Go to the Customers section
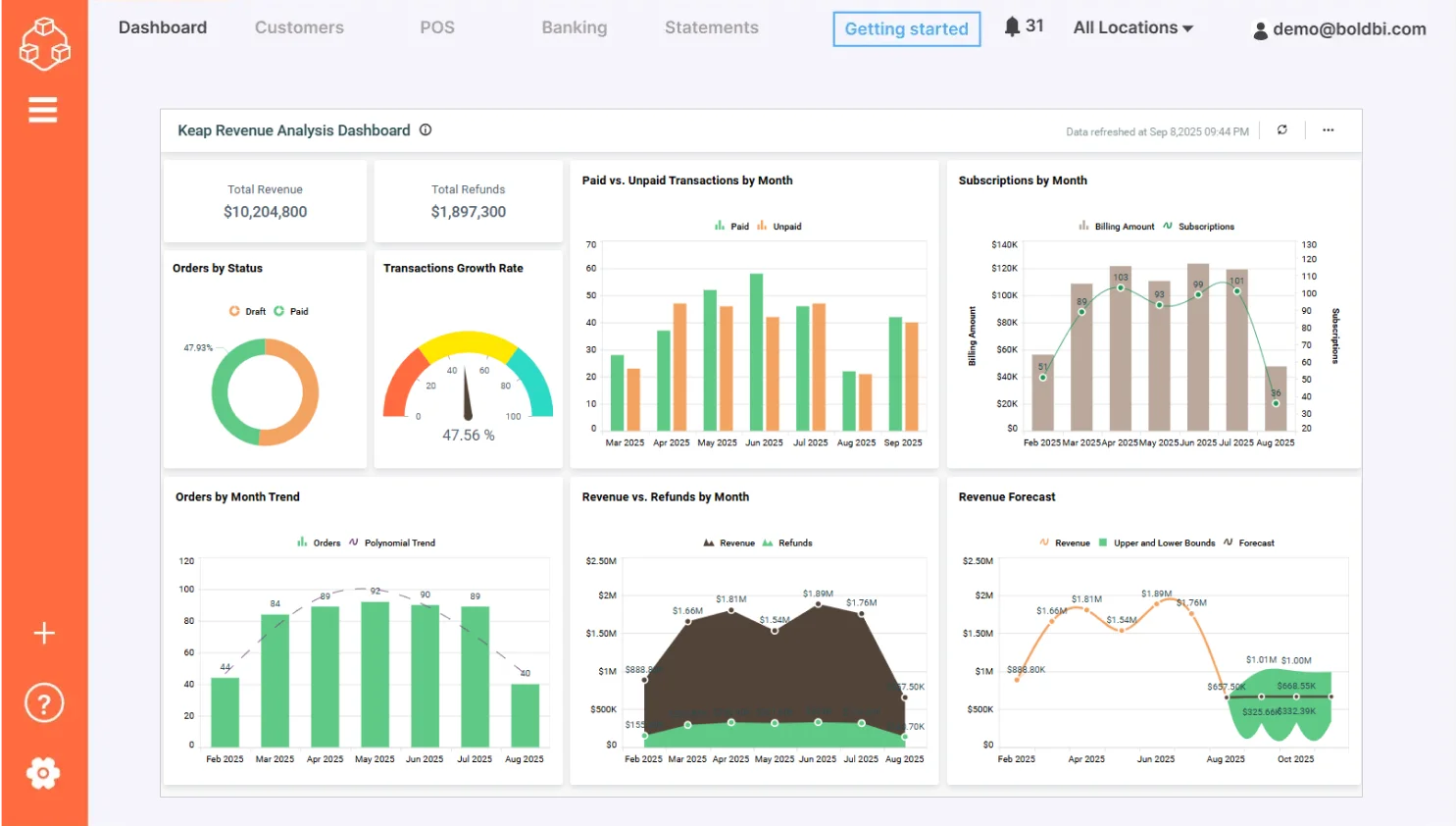The width and height of the screenshot is (1456, 826). tap(299, 27)
